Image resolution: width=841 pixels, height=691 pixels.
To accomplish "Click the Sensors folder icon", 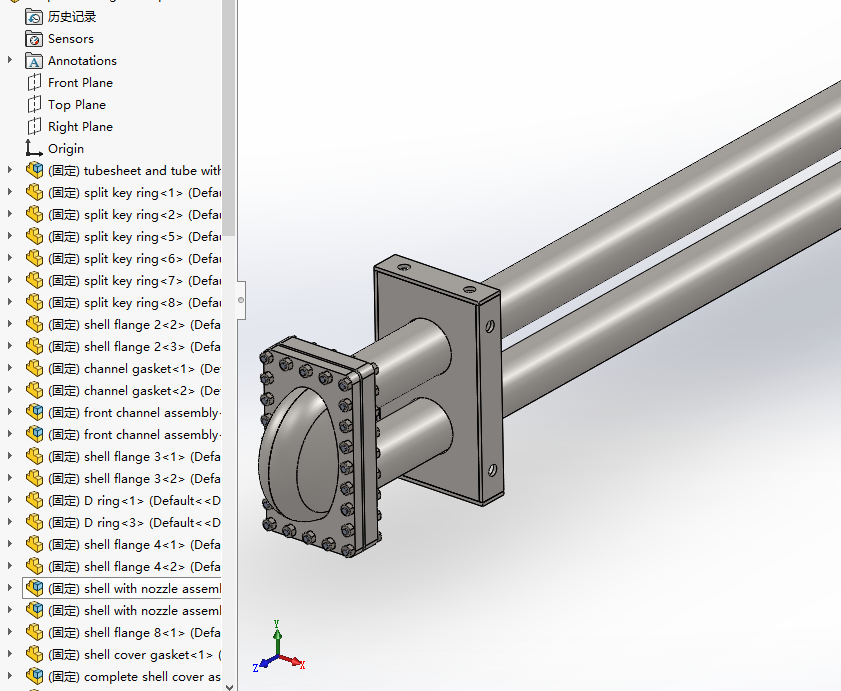I will pyautogui.click(x=34, y=39).
